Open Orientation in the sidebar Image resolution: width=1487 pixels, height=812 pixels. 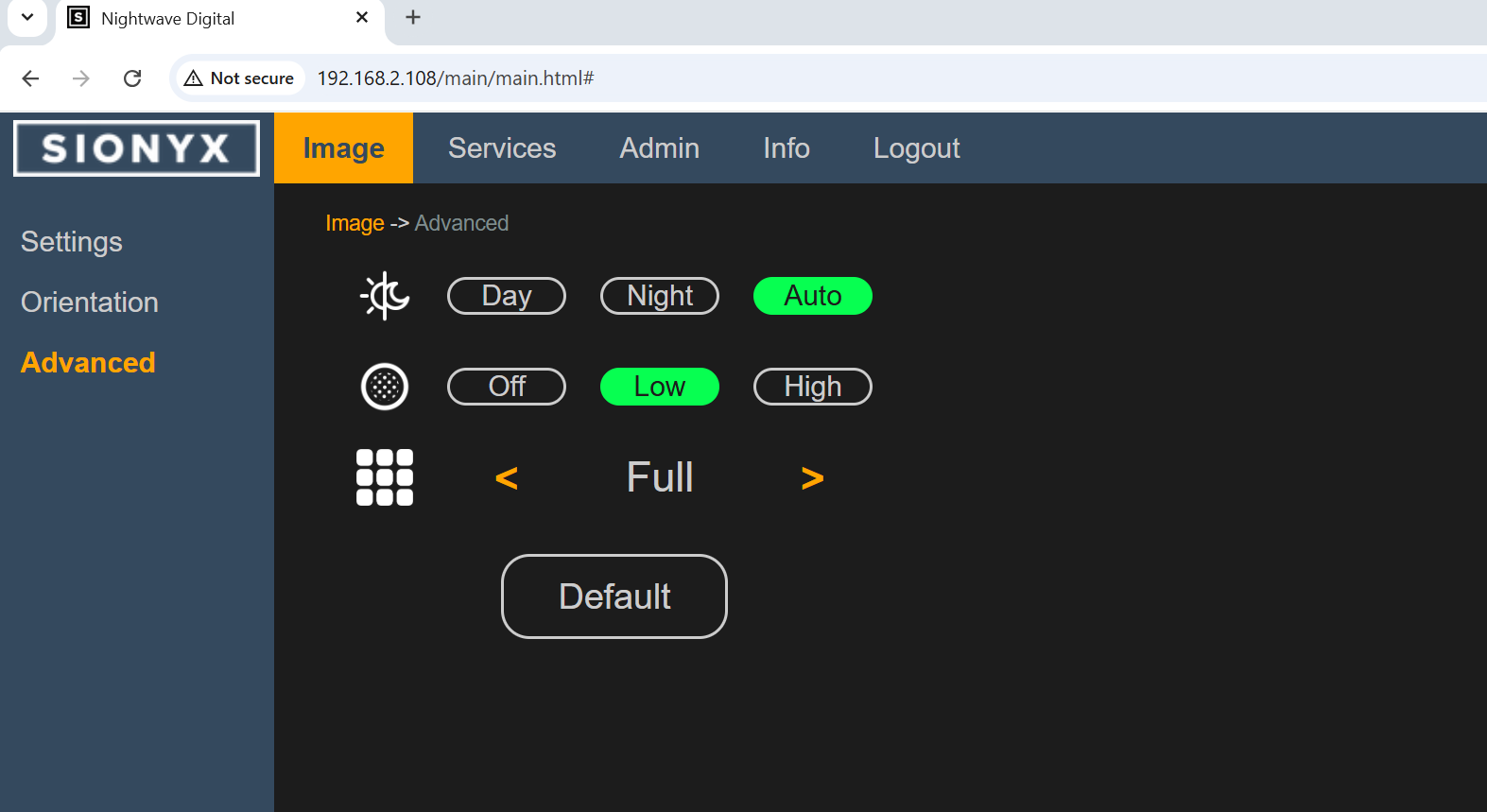pos(90,302)
